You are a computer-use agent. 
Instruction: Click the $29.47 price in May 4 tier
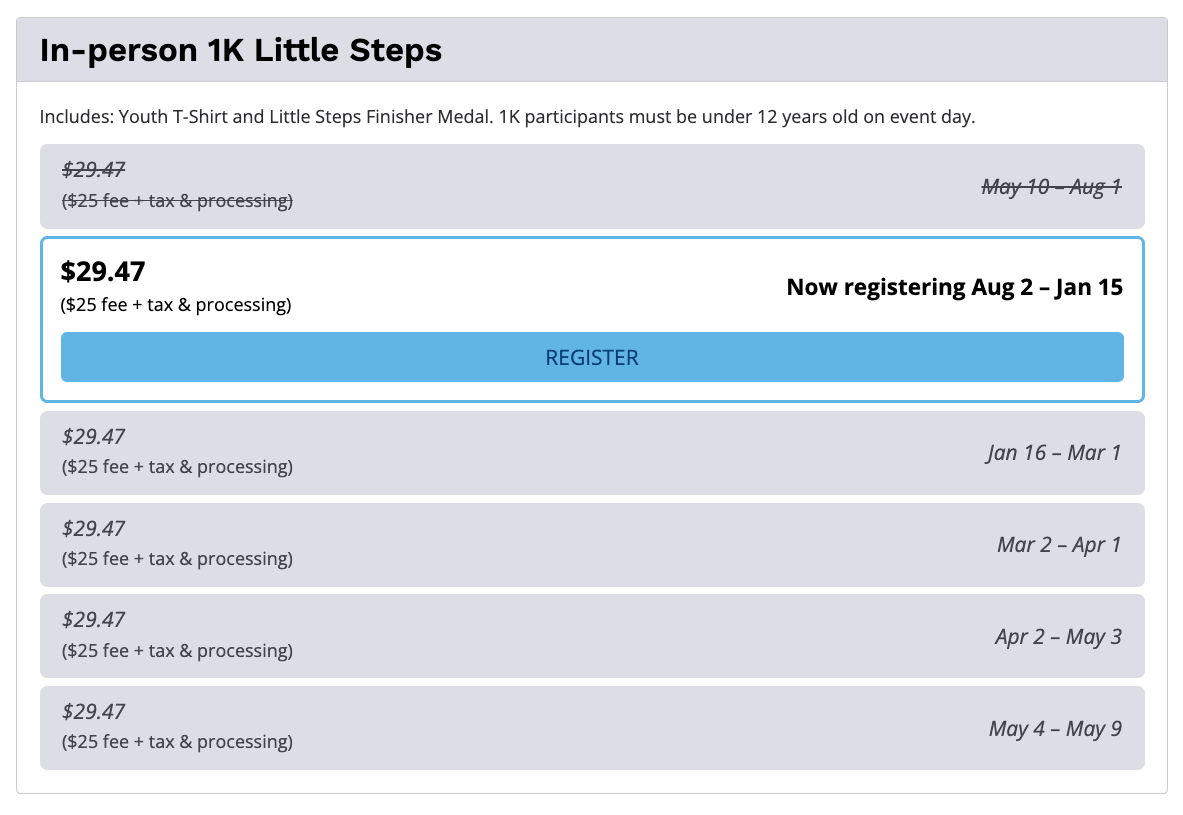point(93,712)
